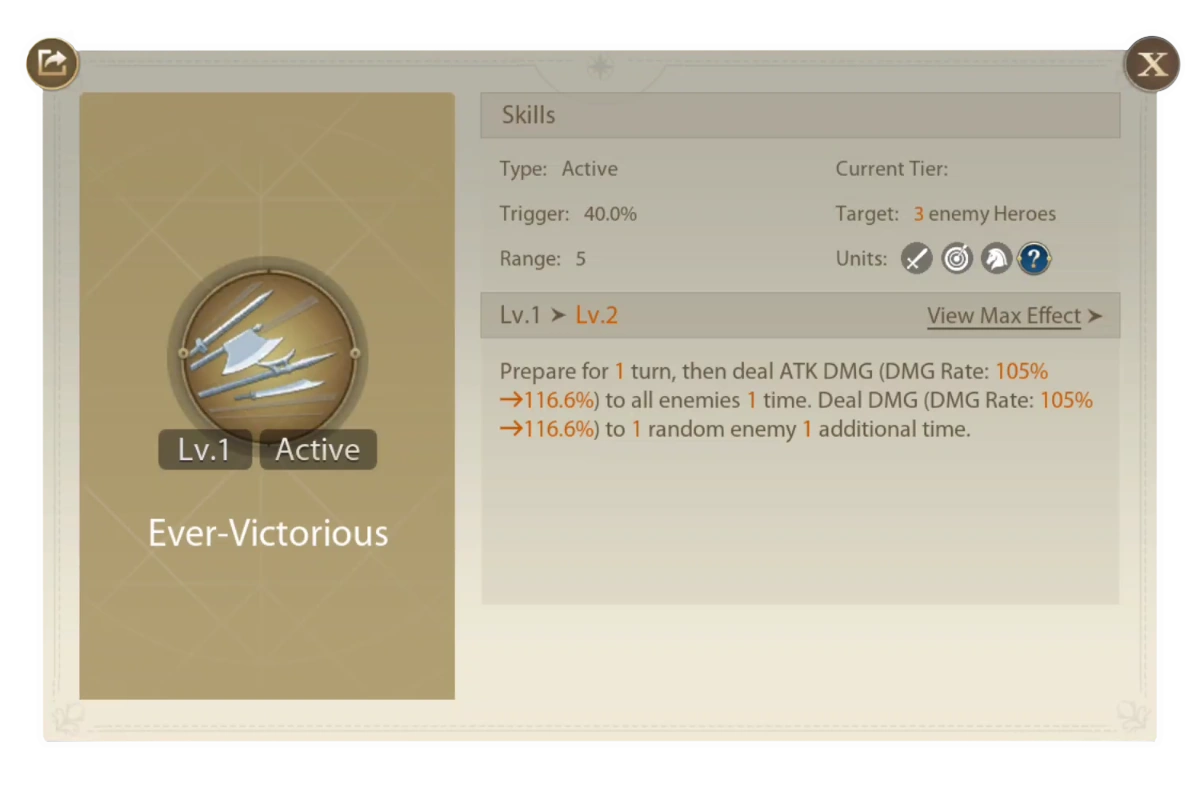This screenshot has height=800, width=1200.
Task: Click the skill description text block
Action: click(x=797, y=401)
